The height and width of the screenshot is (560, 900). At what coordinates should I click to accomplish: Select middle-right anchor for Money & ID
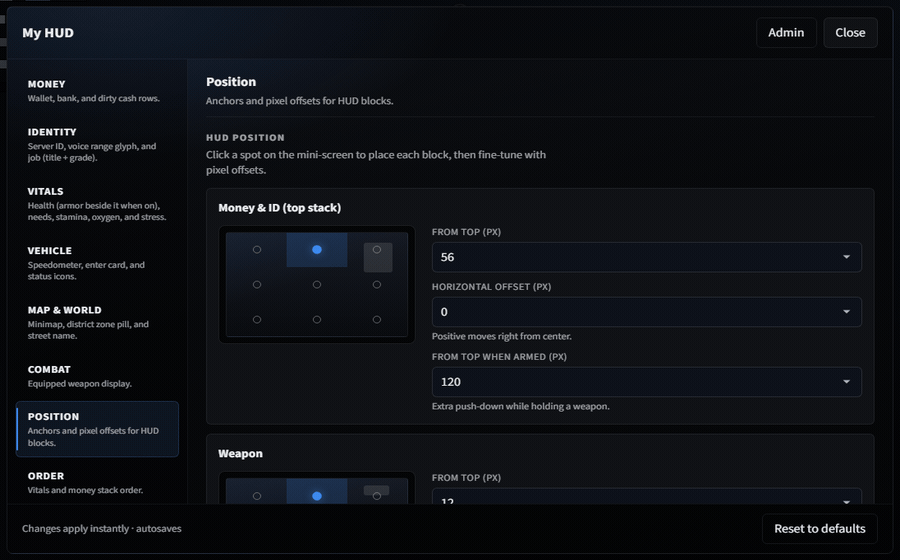click(377, 285)
